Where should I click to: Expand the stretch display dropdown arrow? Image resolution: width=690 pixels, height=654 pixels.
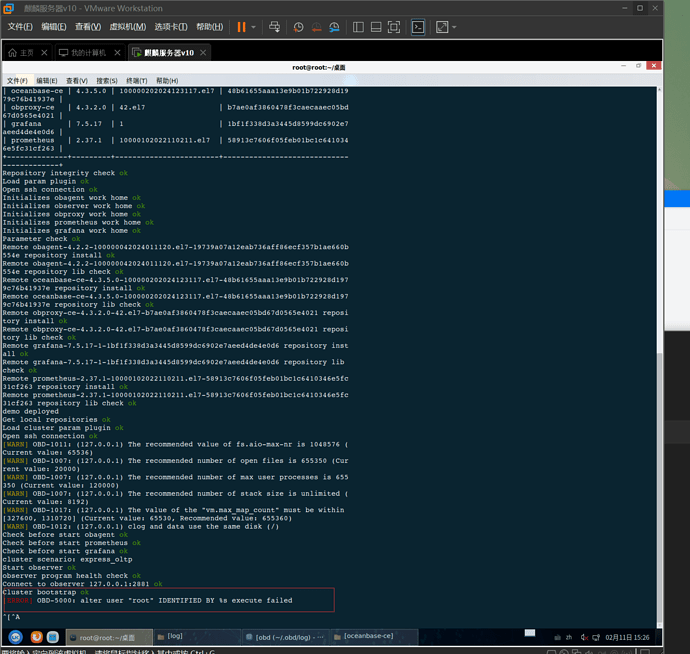click(x=454, y=27)
